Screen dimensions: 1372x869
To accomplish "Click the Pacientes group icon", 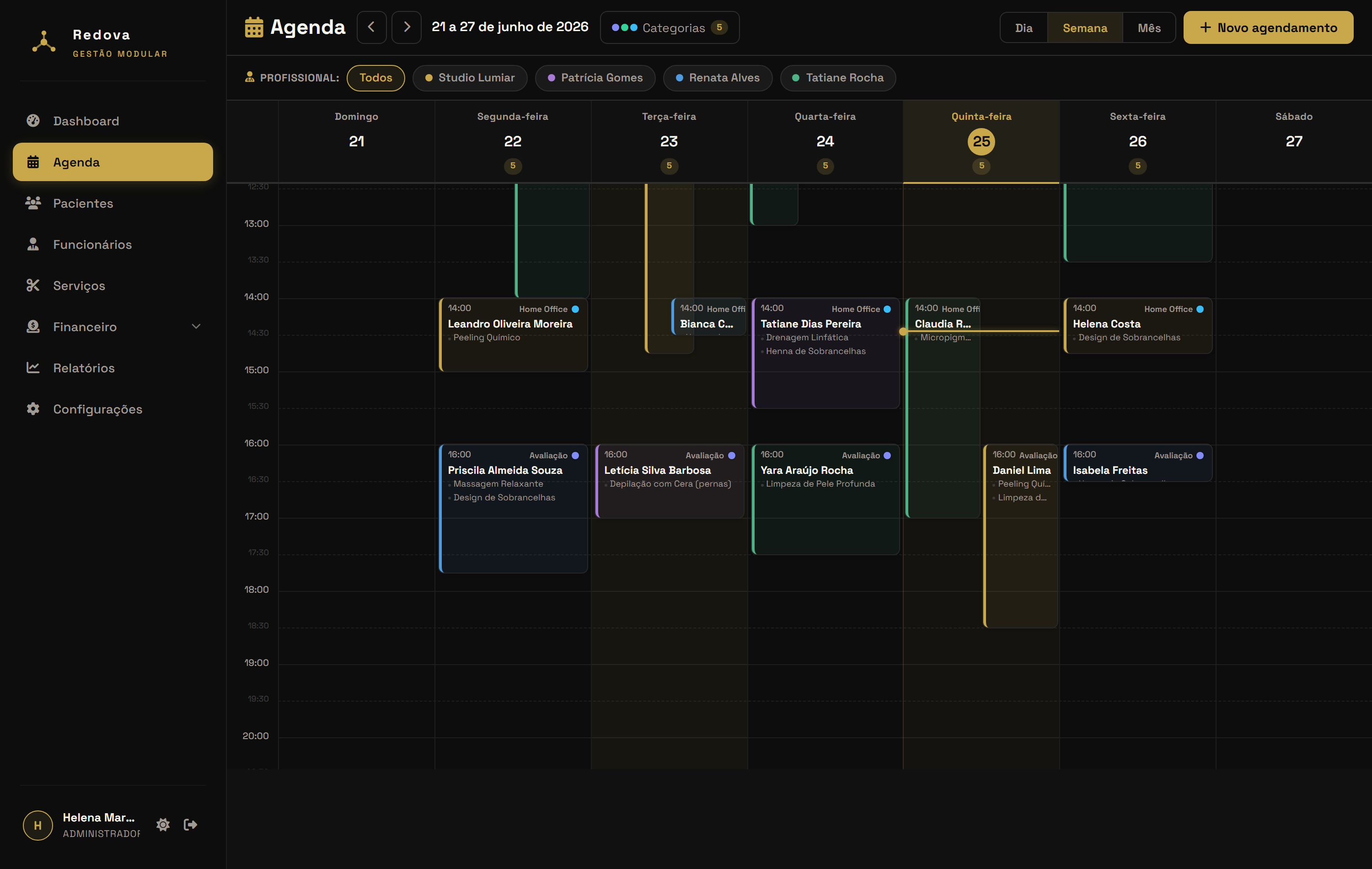I will (x=33, y=203).
